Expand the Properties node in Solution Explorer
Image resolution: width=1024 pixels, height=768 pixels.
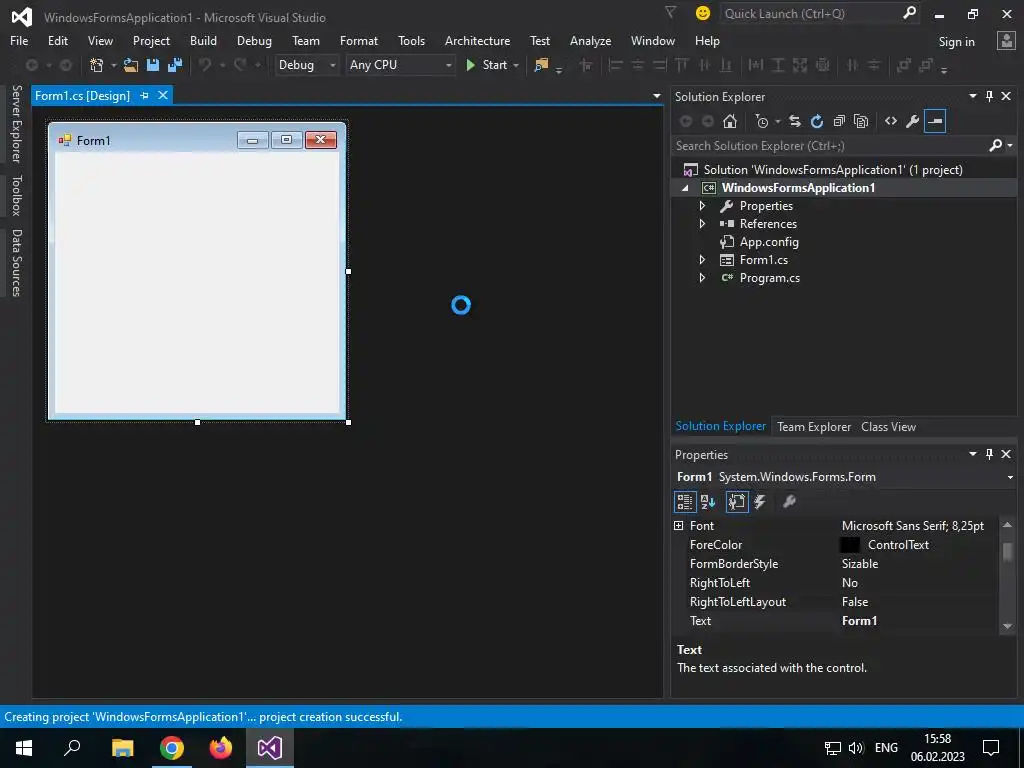click(702, 206)
